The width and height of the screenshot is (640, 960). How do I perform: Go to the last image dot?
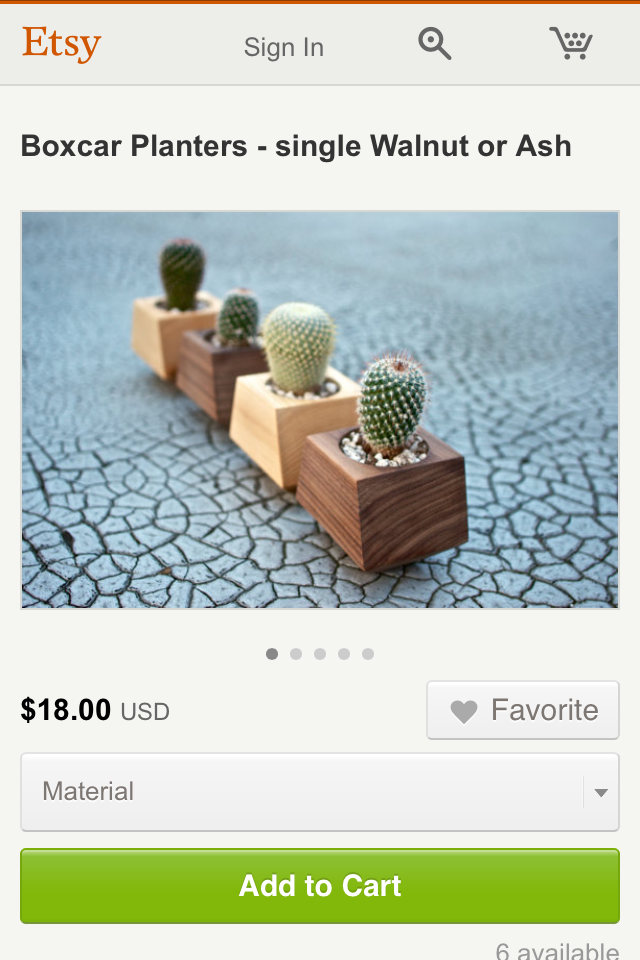pyautogui.click(x=367, y=654)
